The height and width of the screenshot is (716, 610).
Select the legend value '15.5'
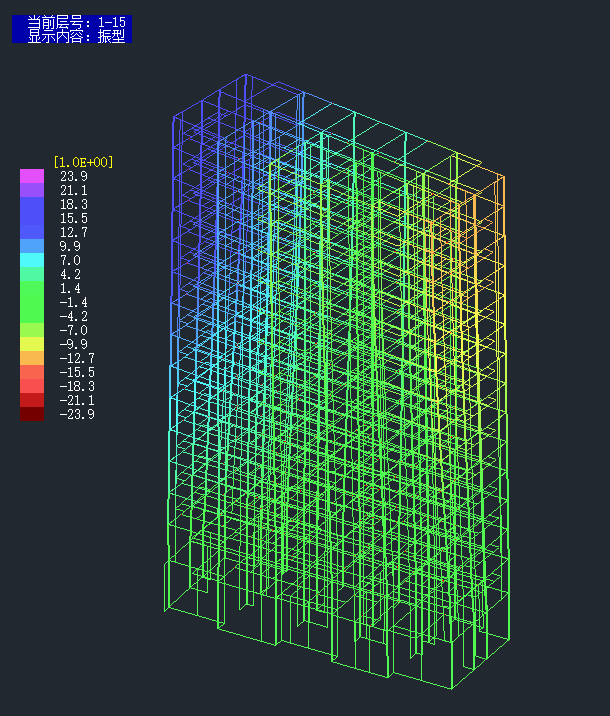pyautogui.click(x=74, y=218)
